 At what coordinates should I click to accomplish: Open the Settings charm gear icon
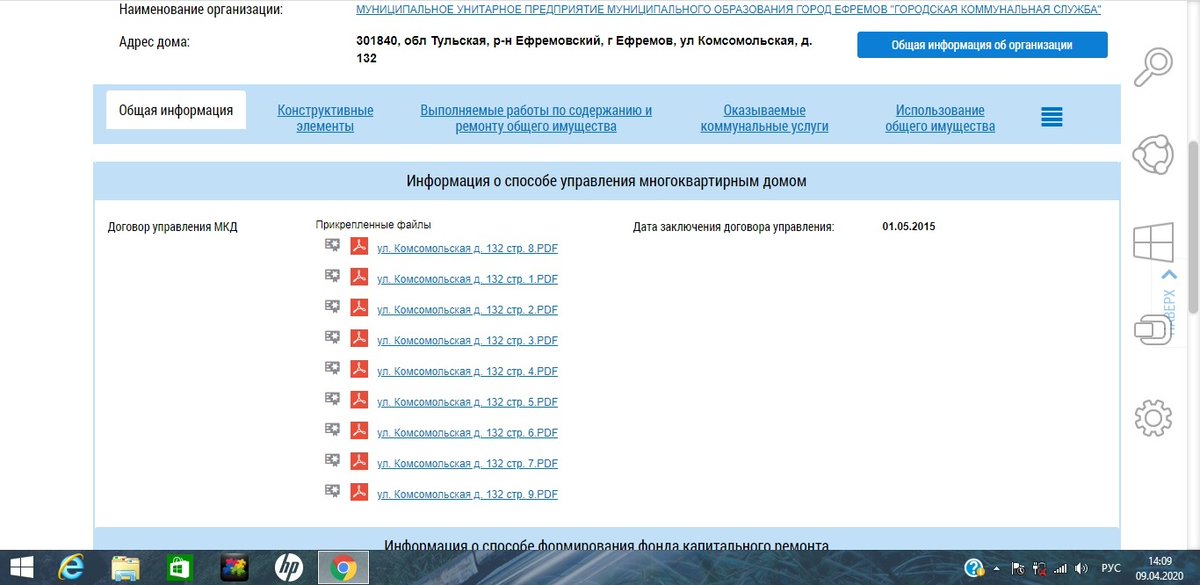click(x=1153, y=416)
